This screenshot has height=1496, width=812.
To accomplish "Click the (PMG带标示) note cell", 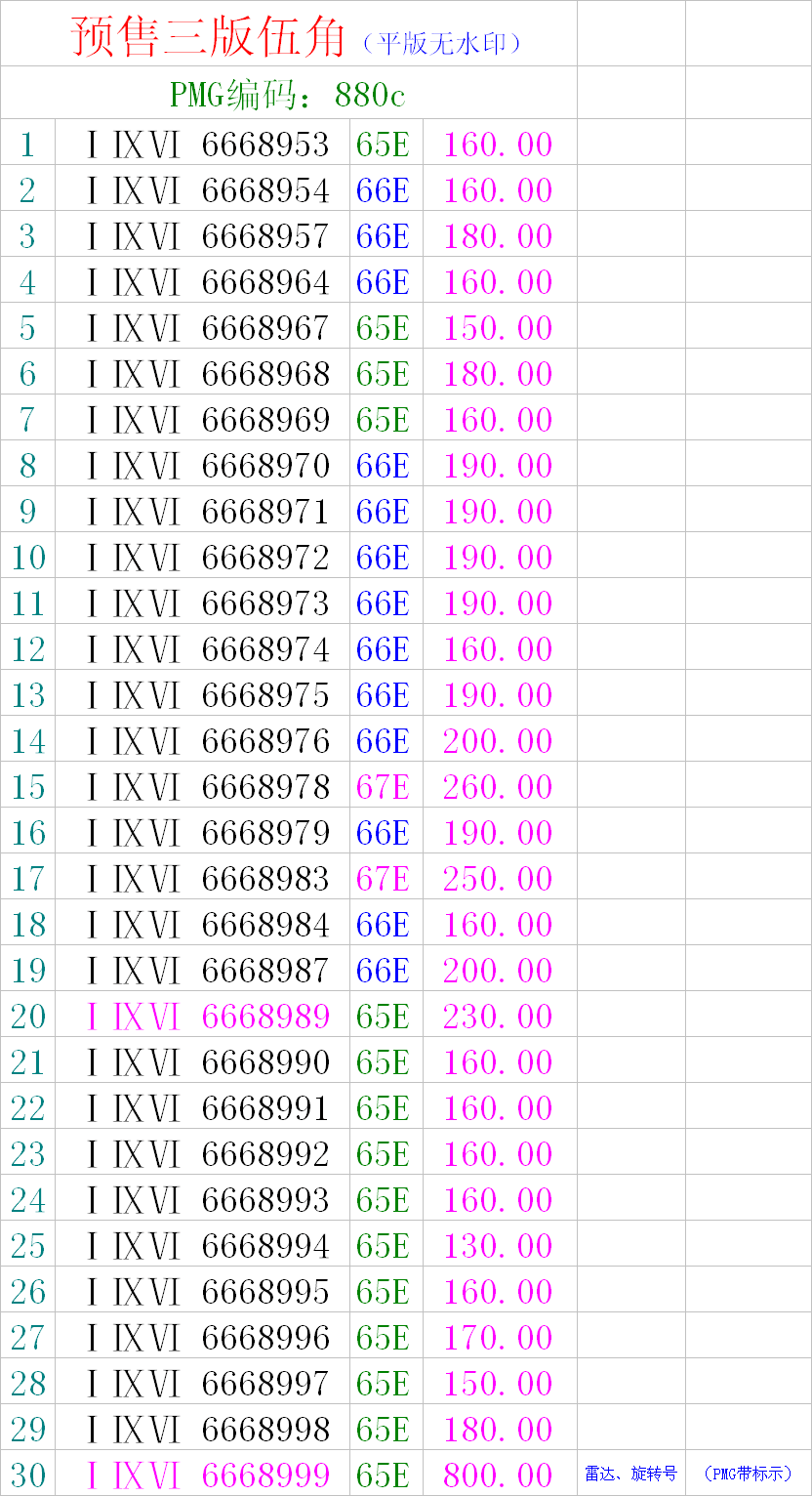I will pos(748,1474).
